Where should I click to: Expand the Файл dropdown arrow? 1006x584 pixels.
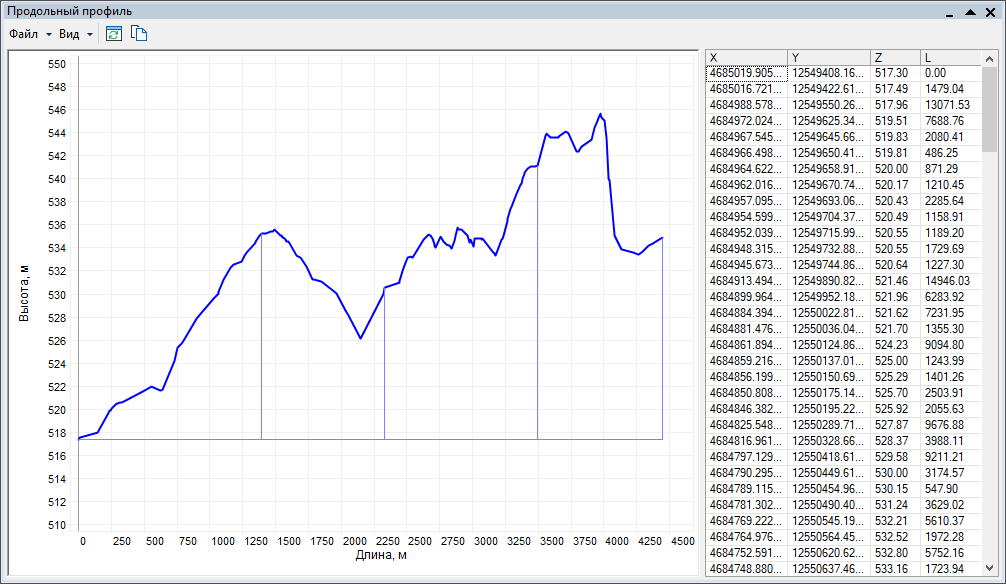pyautogui.click(x=49, y=35)
